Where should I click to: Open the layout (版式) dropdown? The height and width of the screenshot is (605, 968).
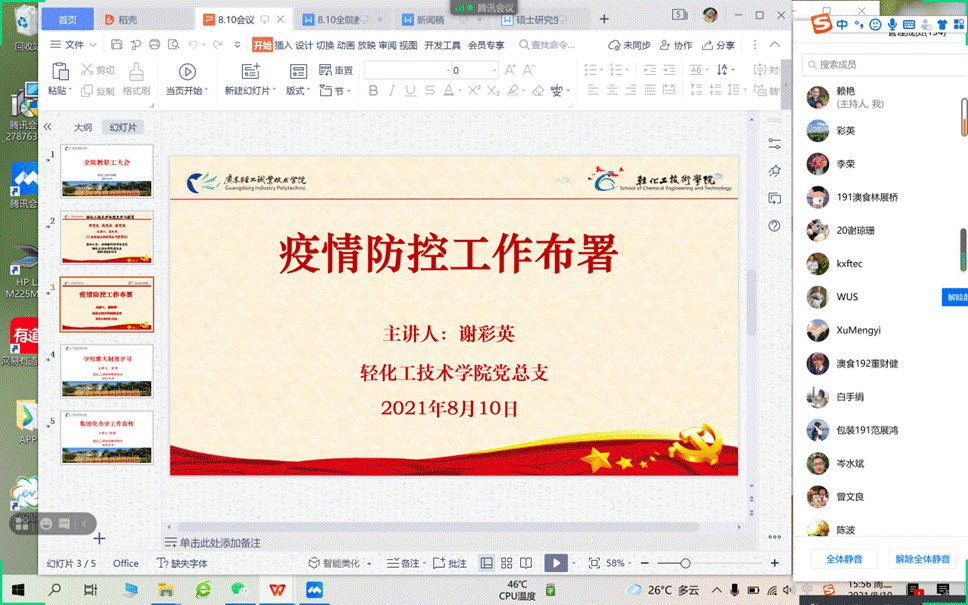[x=298, y=91]
